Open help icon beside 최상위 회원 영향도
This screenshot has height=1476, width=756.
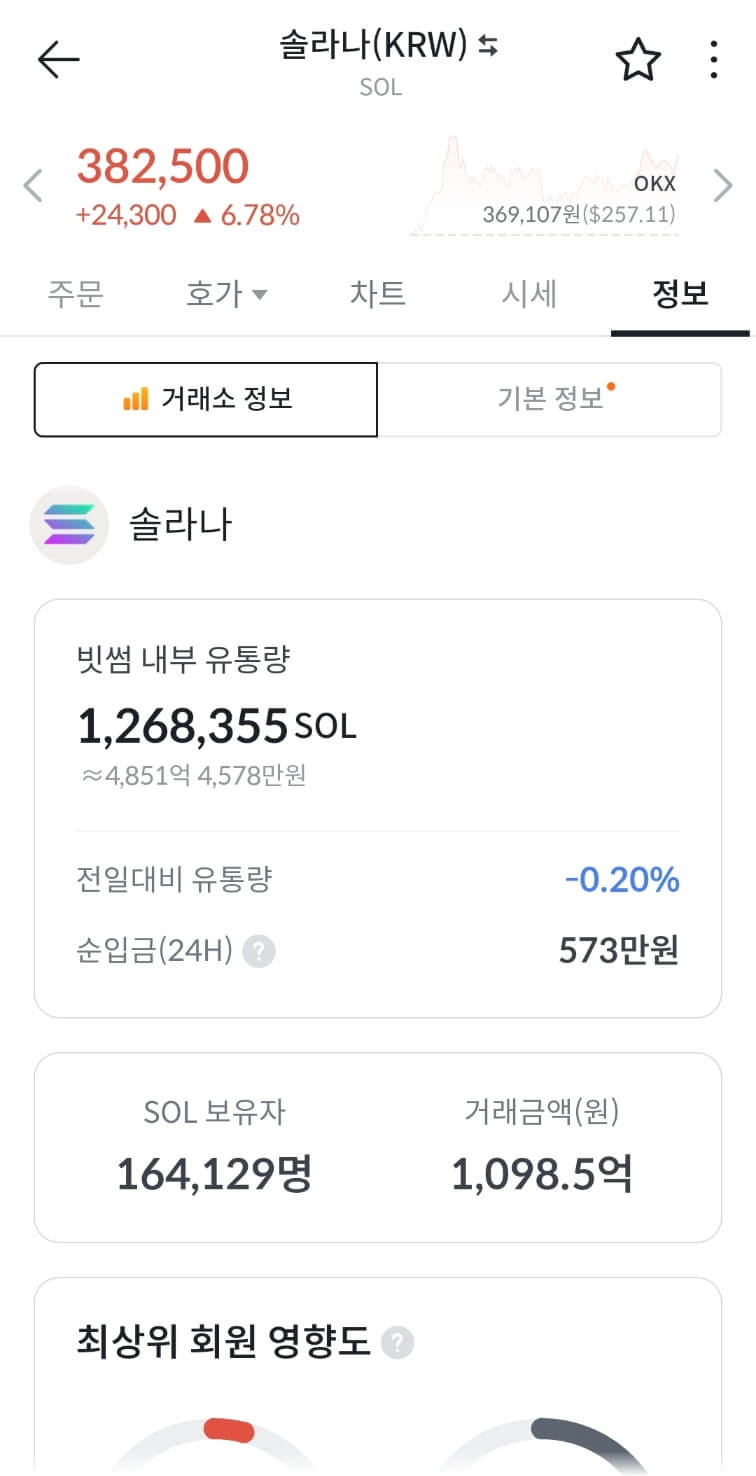coord(398,1341)
